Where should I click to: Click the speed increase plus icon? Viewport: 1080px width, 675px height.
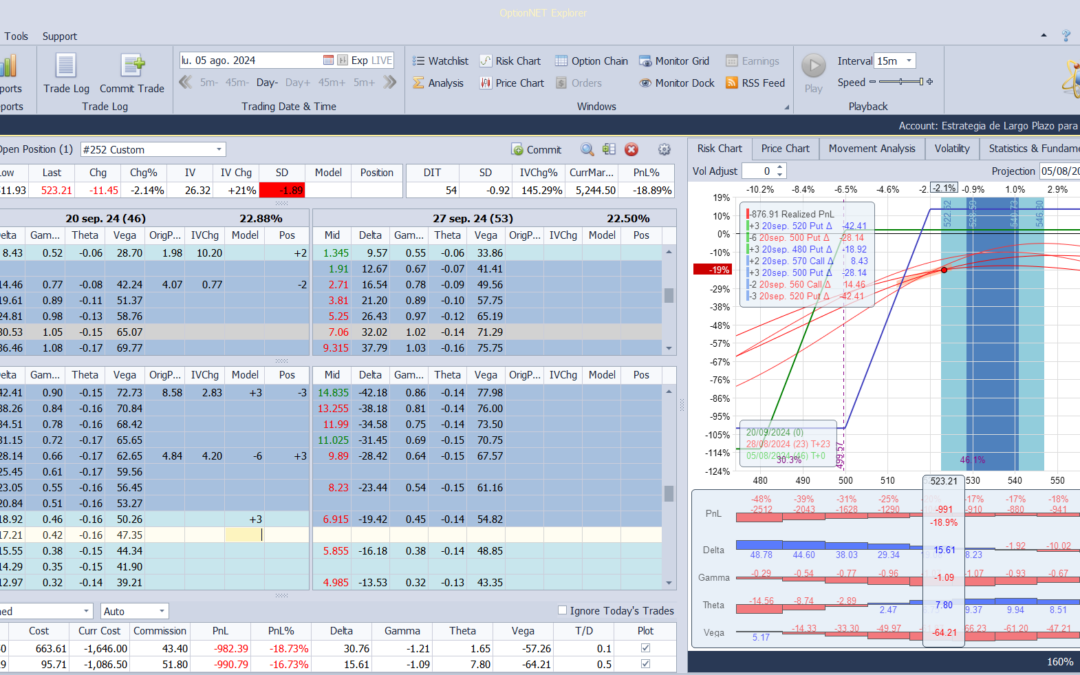tap(930, 82)
